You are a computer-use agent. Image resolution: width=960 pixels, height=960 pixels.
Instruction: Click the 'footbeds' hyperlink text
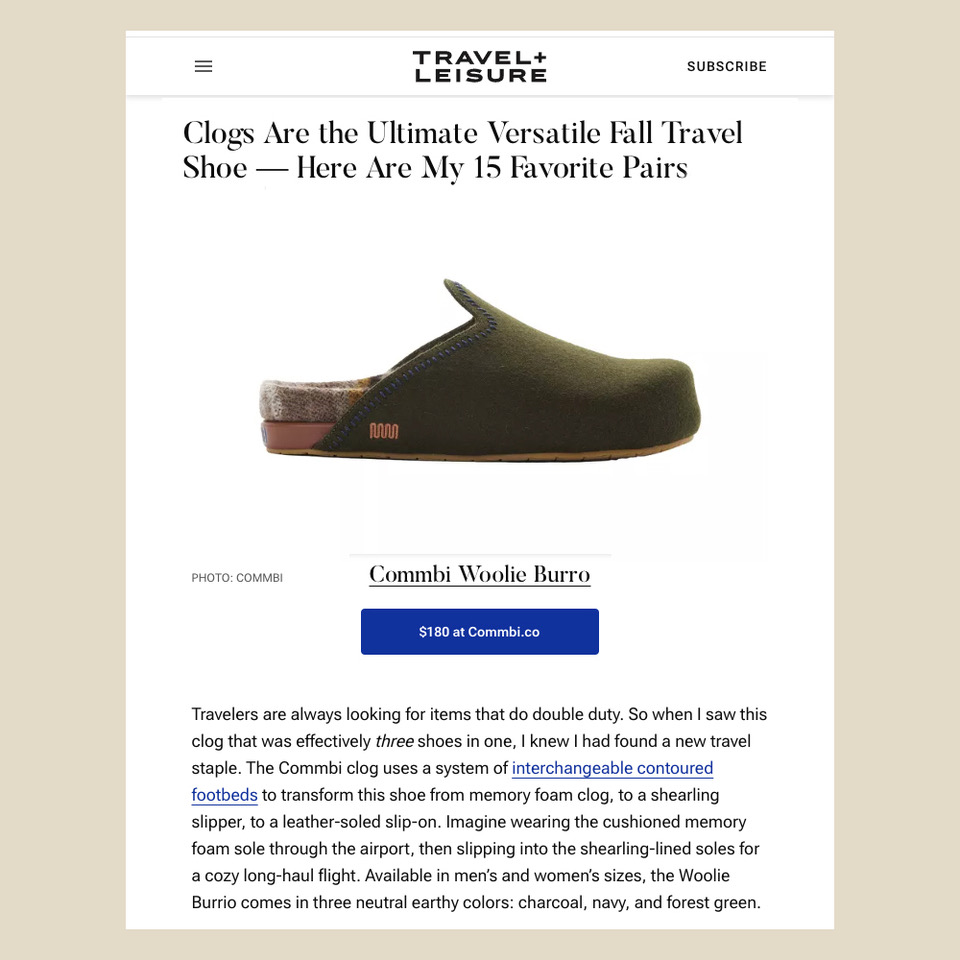coord(224,795)
